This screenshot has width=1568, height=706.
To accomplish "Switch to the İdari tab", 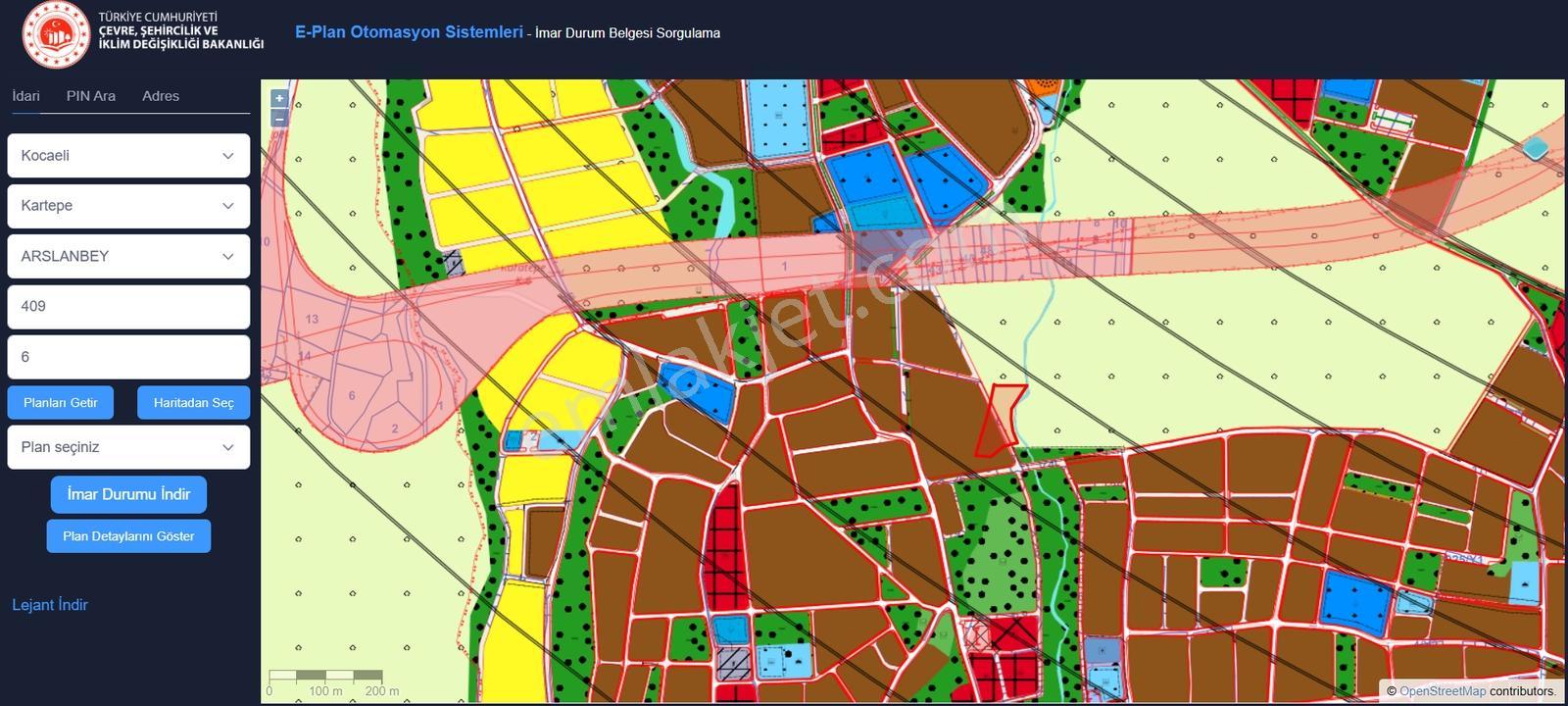I will point(26,96).
